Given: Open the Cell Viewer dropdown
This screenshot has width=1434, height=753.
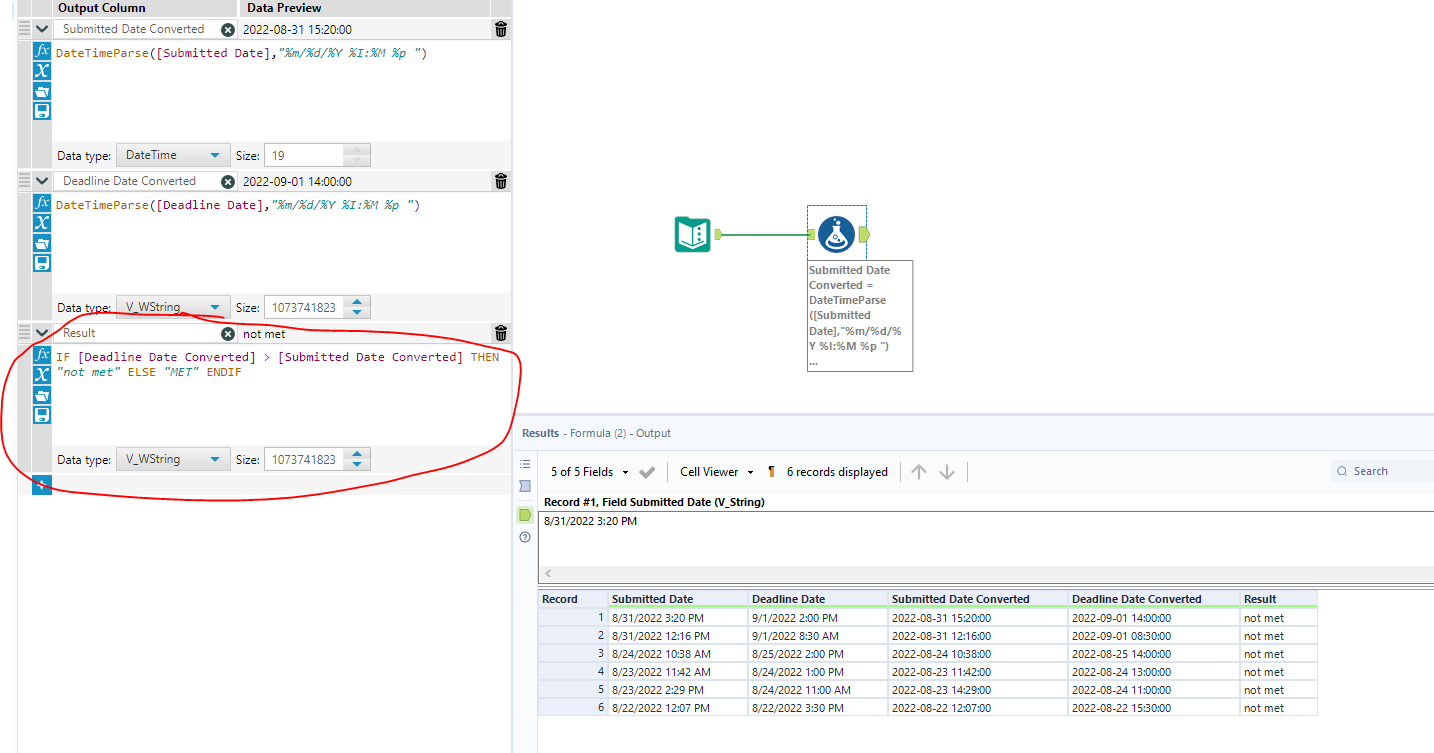Looking at the screenshot, I should click(715, 470).
